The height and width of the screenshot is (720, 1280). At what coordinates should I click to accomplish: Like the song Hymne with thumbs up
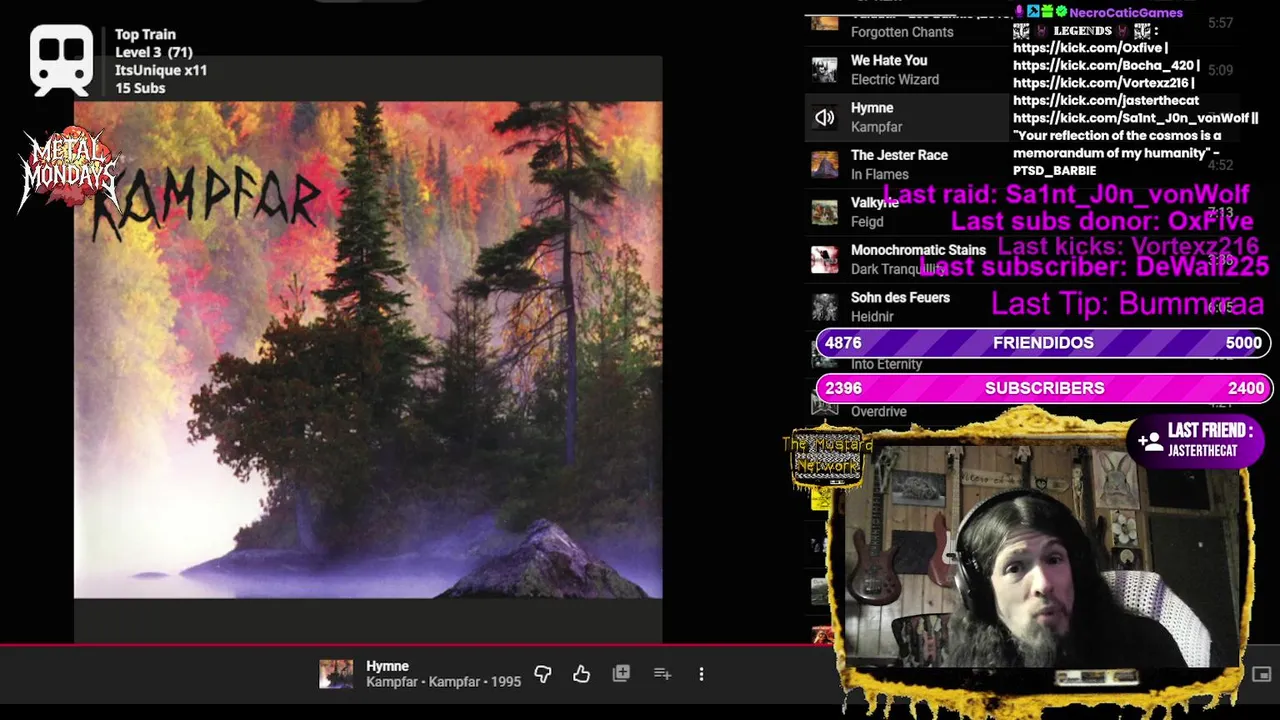[x=581, y=674]
